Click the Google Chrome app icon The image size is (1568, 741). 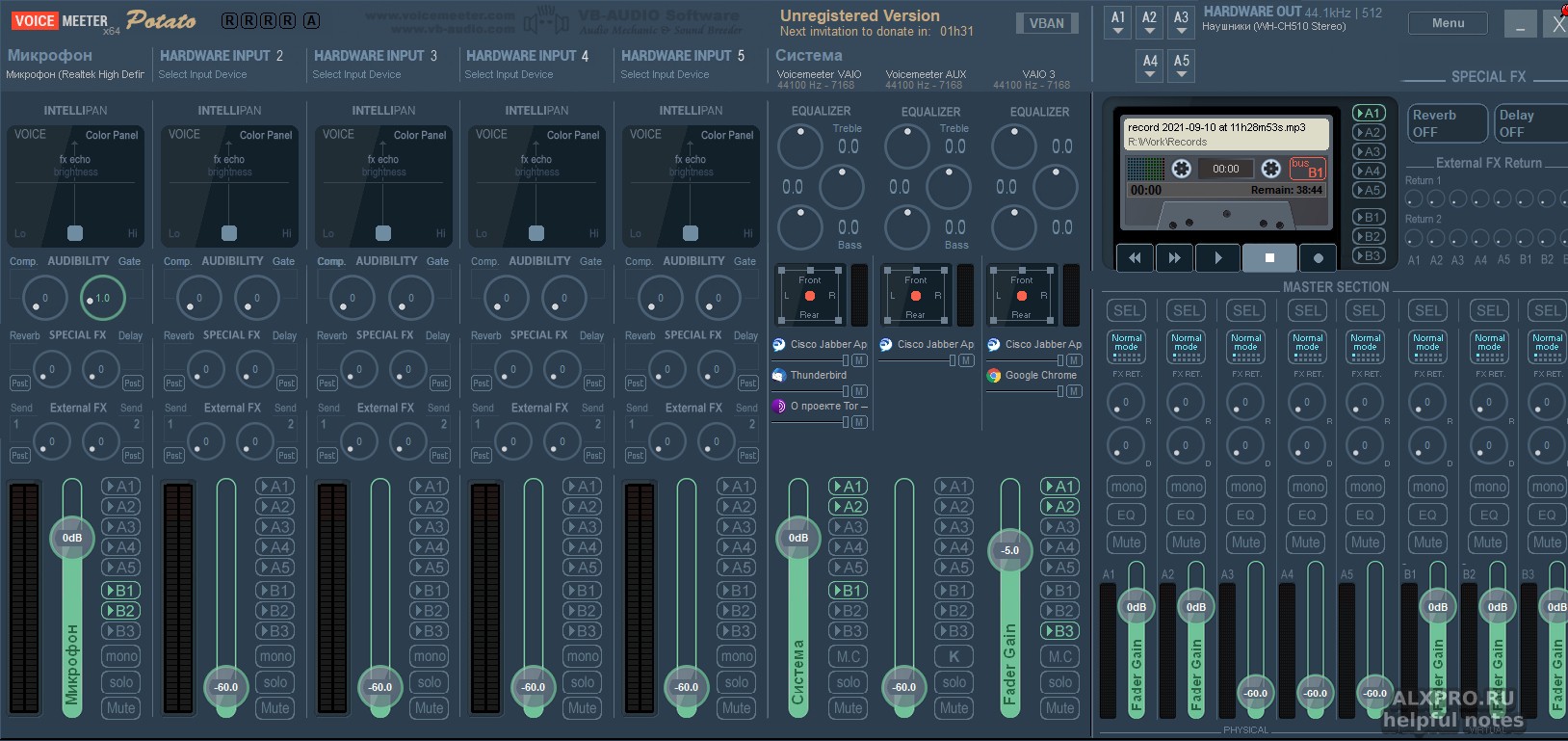click(x=994, y=375)
